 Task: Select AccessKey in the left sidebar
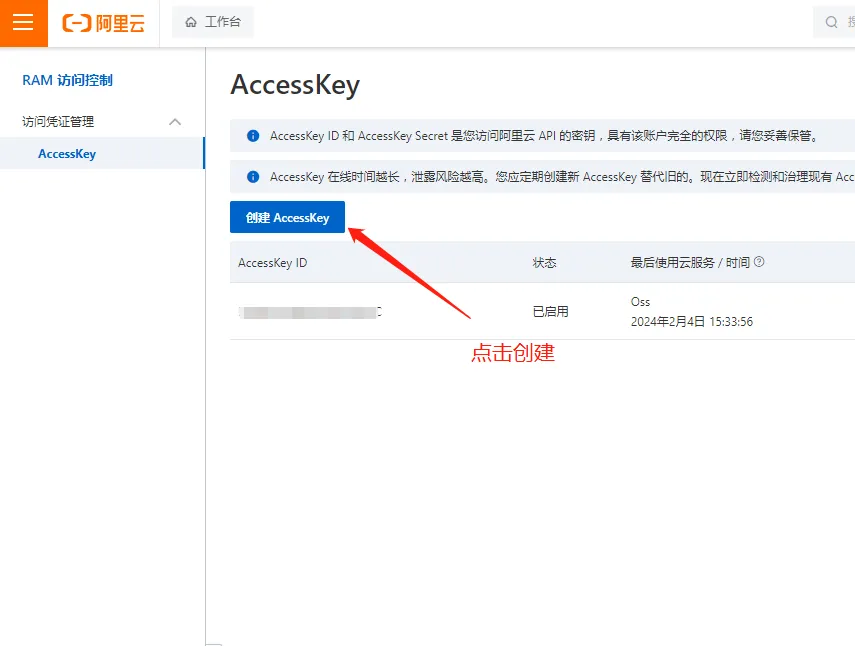pos(67,154)
